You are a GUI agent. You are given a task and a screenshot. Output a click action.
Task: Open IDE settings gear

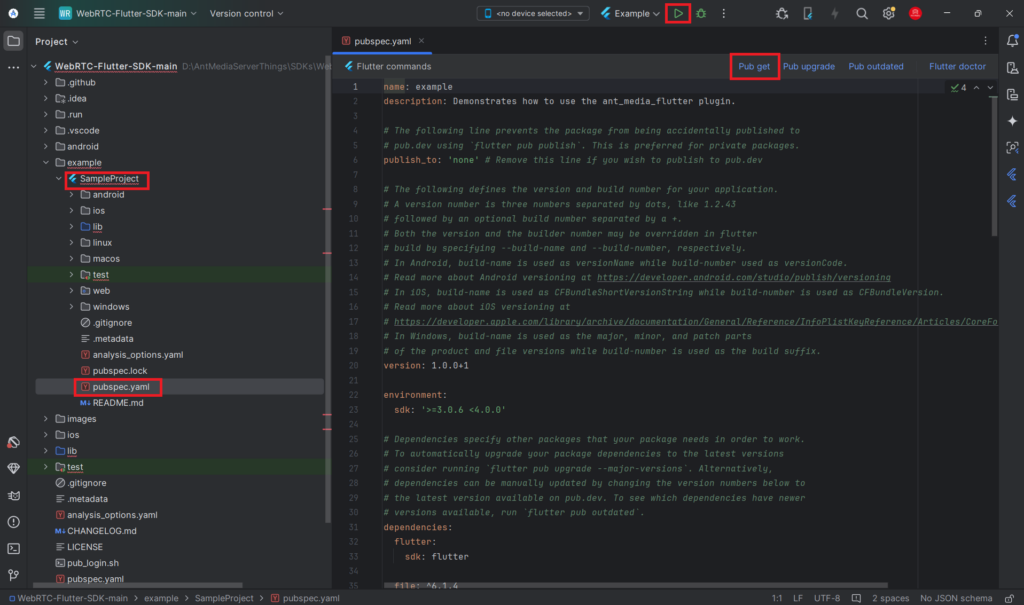(888, 13)
